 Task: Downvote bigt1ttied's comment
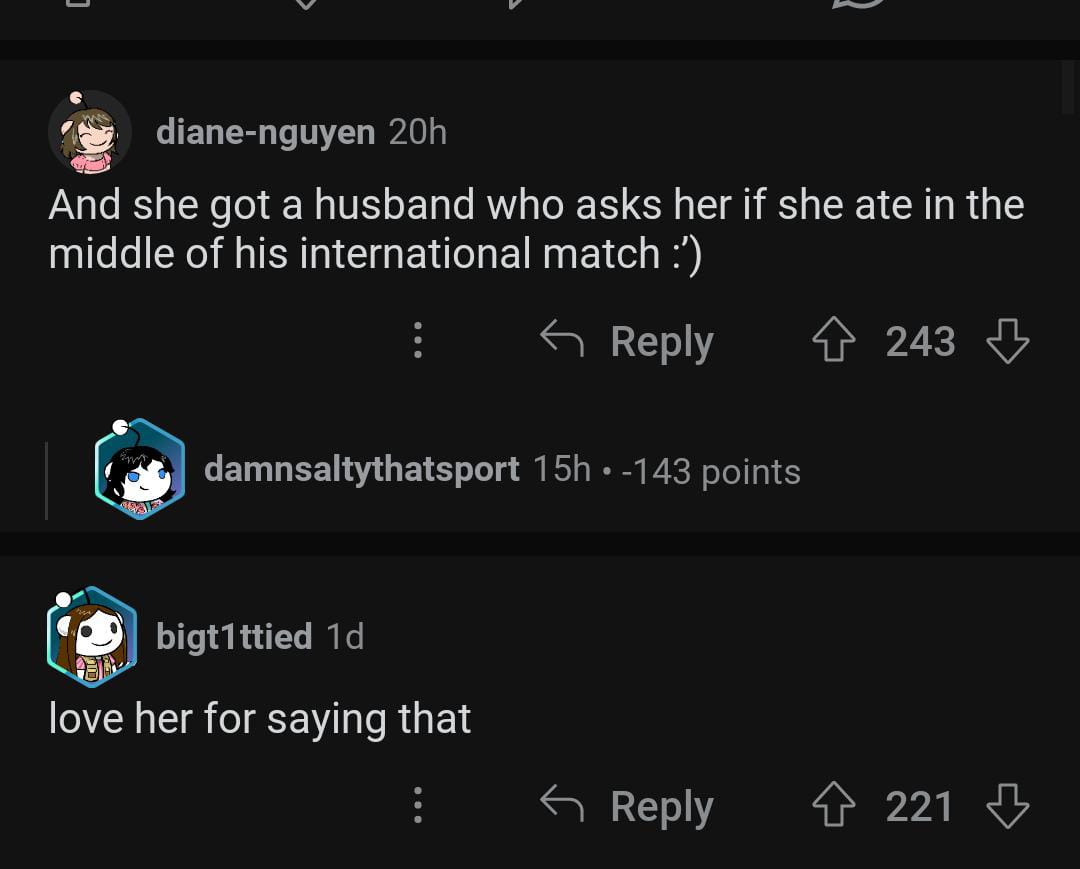[x=1007, y=806]
